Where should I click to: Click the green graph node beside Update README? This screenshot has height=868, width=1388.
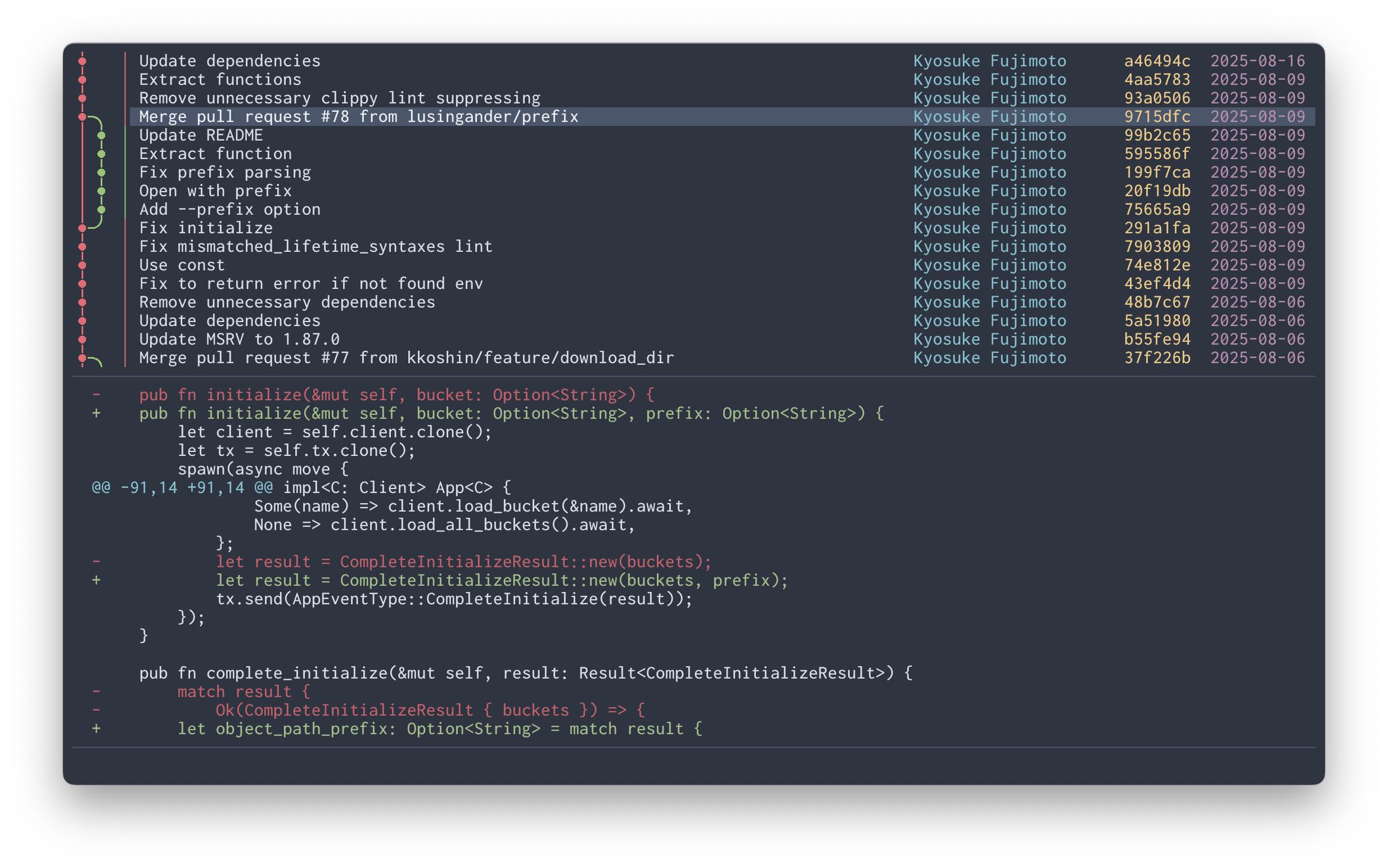click(102, 135)
